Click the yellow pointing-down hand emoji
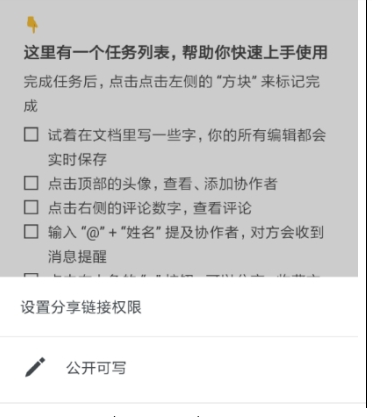This screenshot has width=372, height=417. tap(32, 25)
